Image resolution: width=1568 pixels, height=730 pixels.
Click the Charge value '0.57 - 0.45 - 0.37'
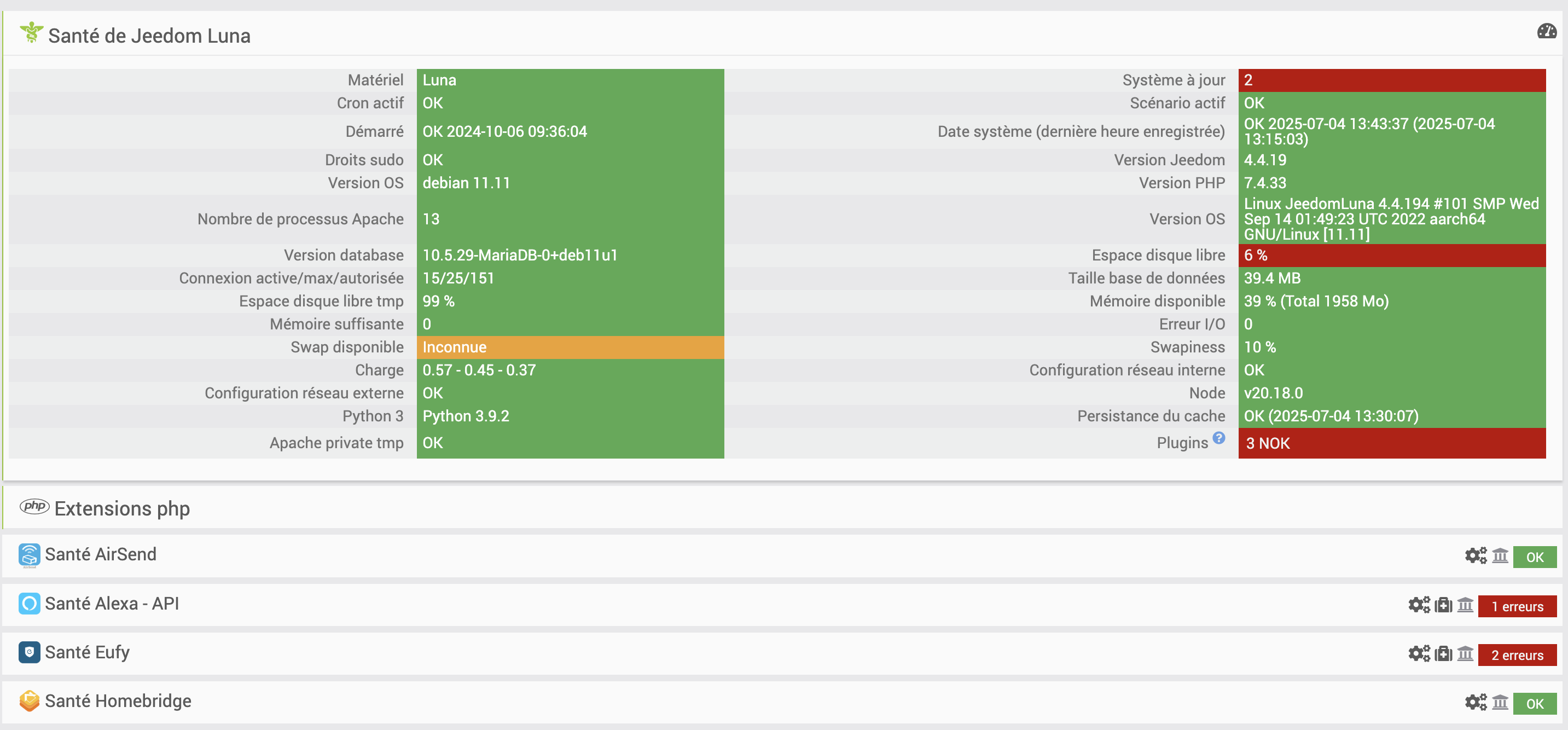[570, 370]
